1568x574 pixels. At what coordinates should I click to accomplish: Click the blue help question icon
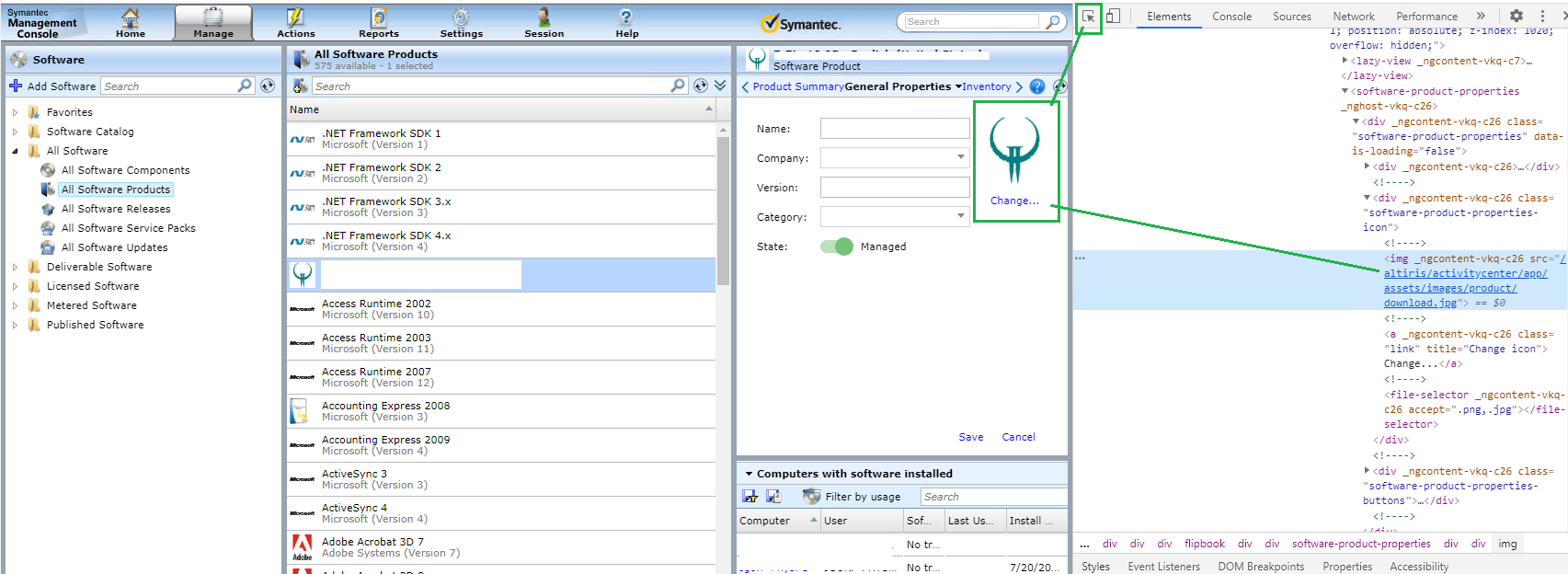coord(1037,86)
